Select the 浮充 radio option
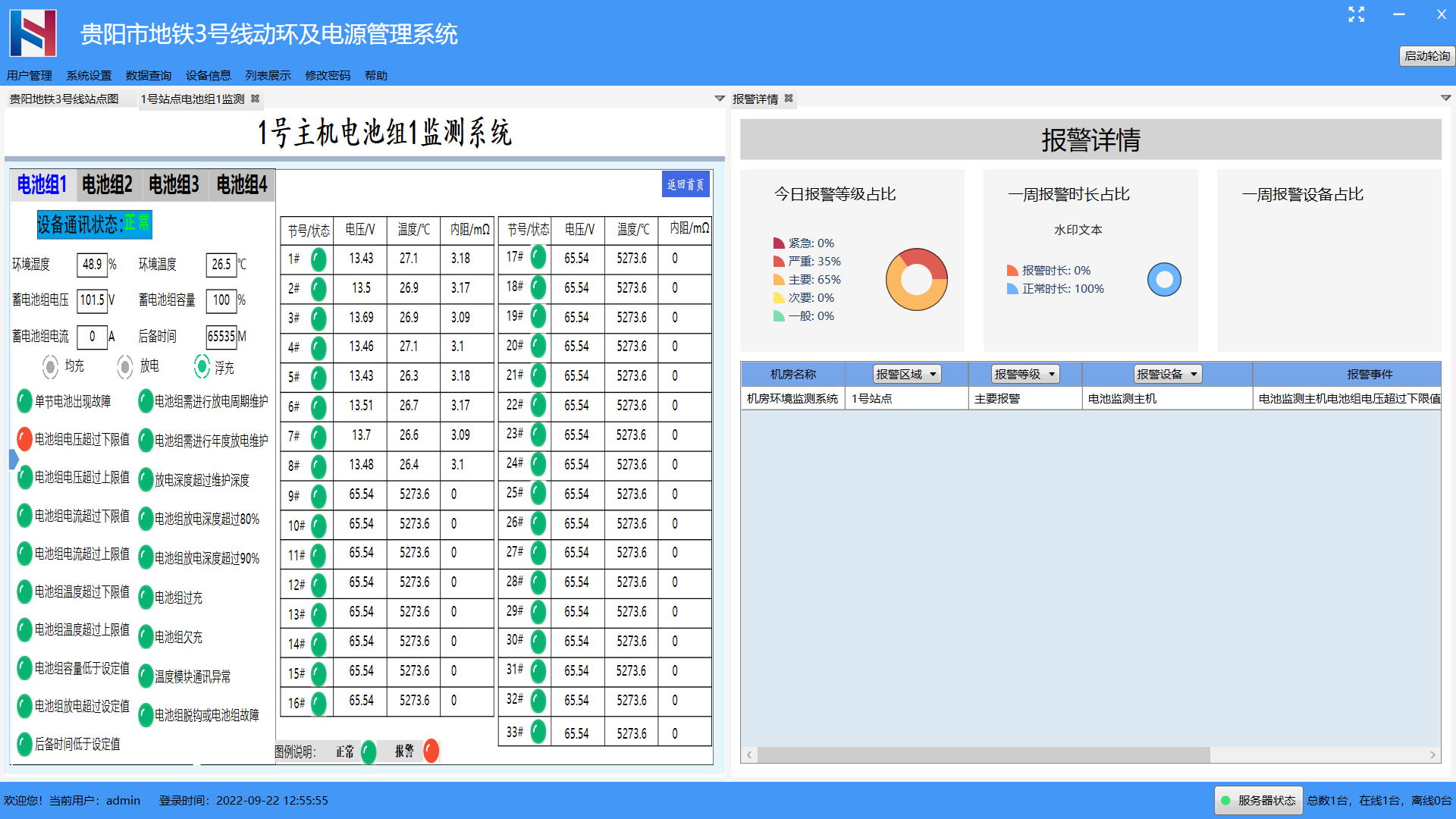Viewport: 1456px width, 819px height. pos(202,367)
